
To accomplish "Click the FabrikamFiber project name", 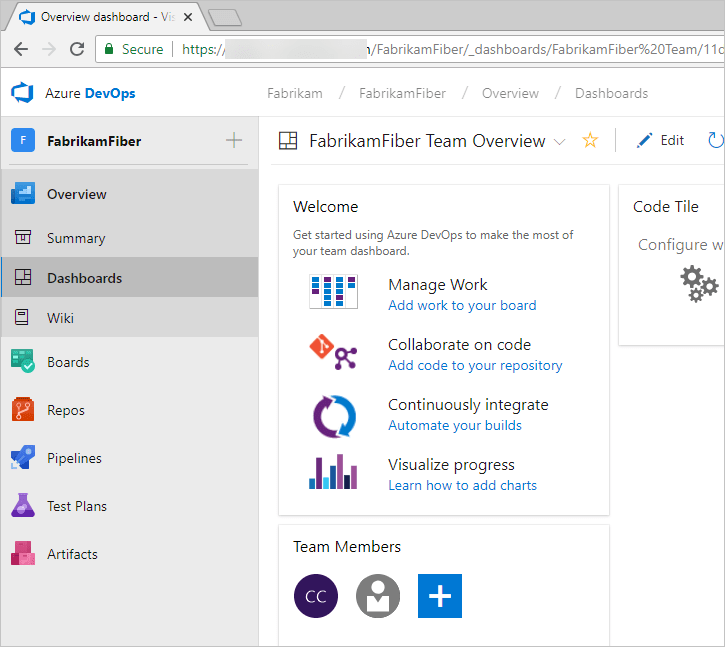I will click(94, 141).
